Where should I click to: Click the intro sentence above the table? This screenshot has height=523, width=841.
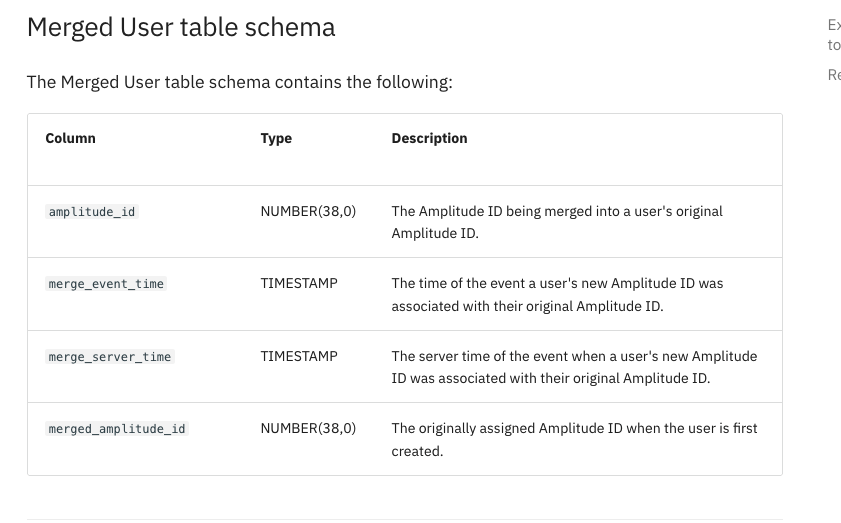[x=240, y=82]
